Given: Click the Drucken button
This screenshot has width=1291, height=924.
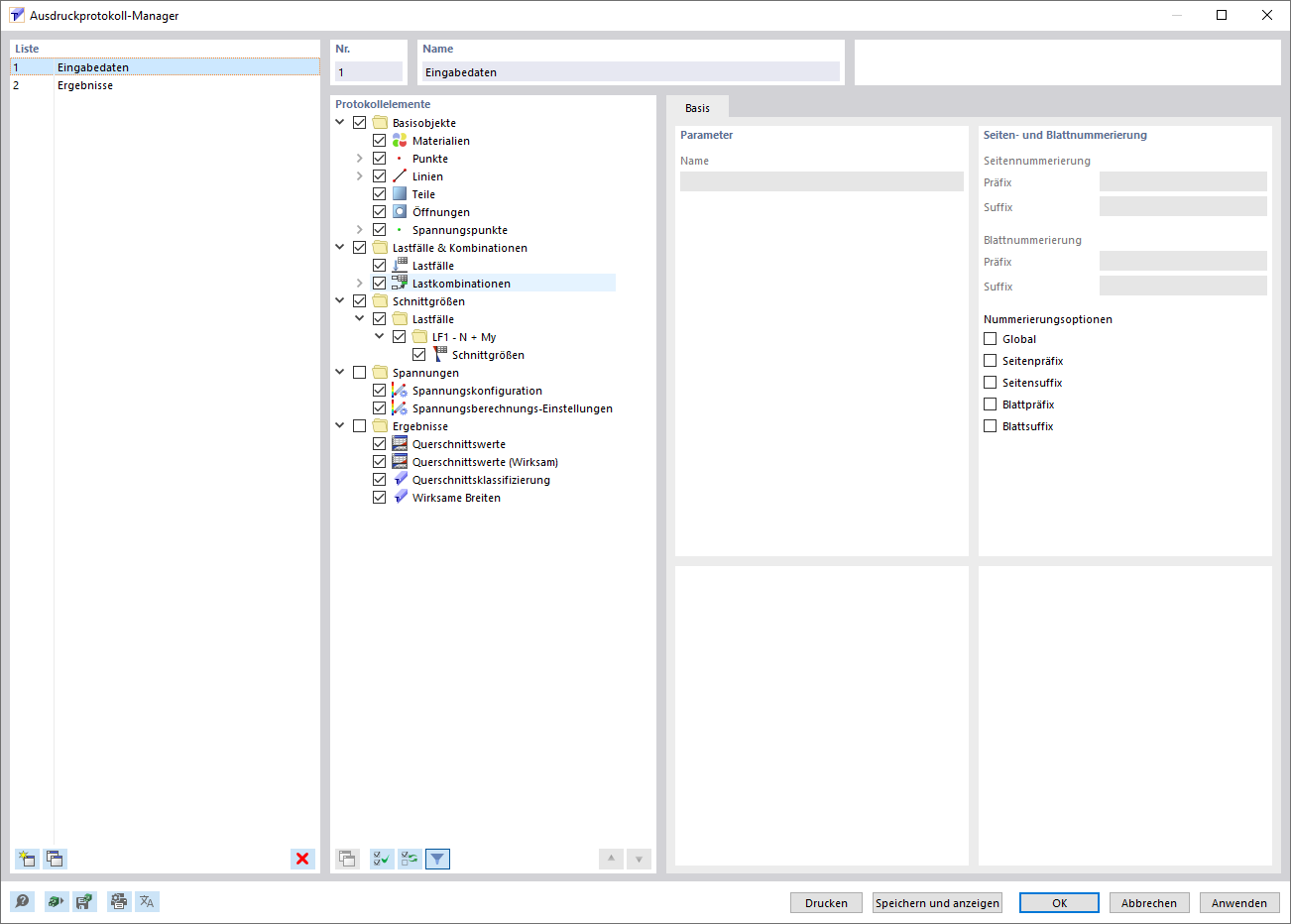Looking at the screenshot, I should click(x=826, y=903).
